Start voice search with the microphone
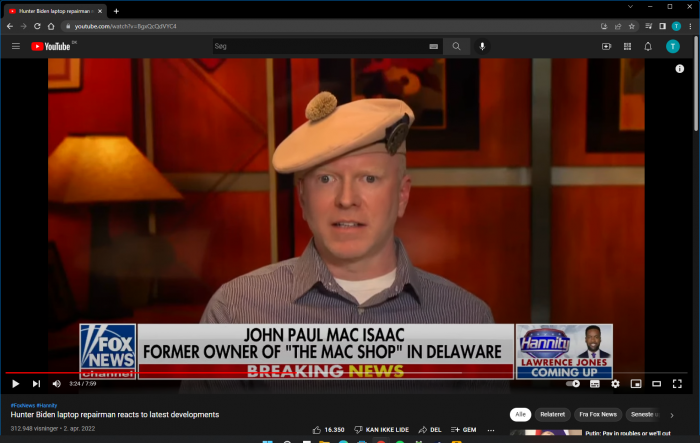The width and height of the screenshot is (700, 443). [x=482, y=46]
